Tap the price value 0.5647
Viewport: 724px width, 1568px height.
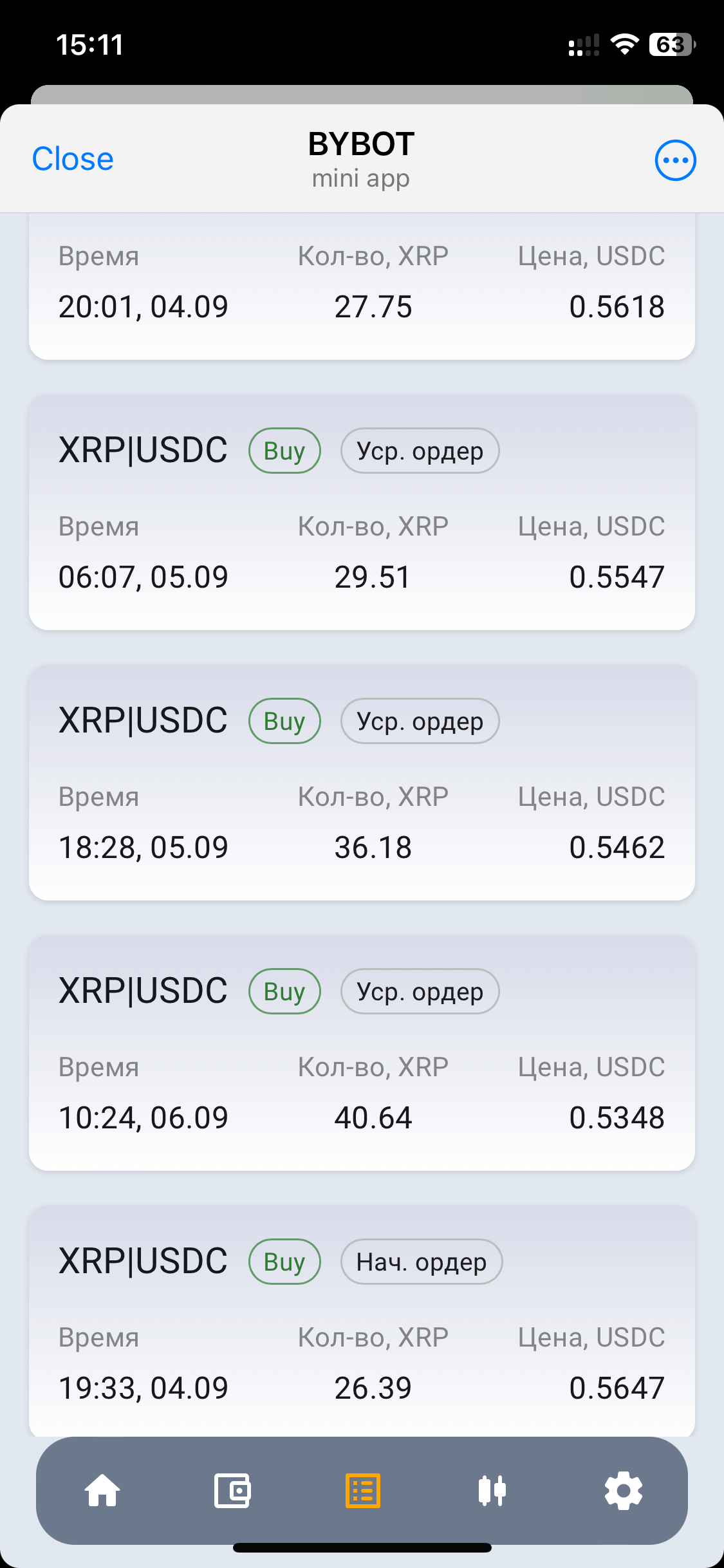(617, 1388)
